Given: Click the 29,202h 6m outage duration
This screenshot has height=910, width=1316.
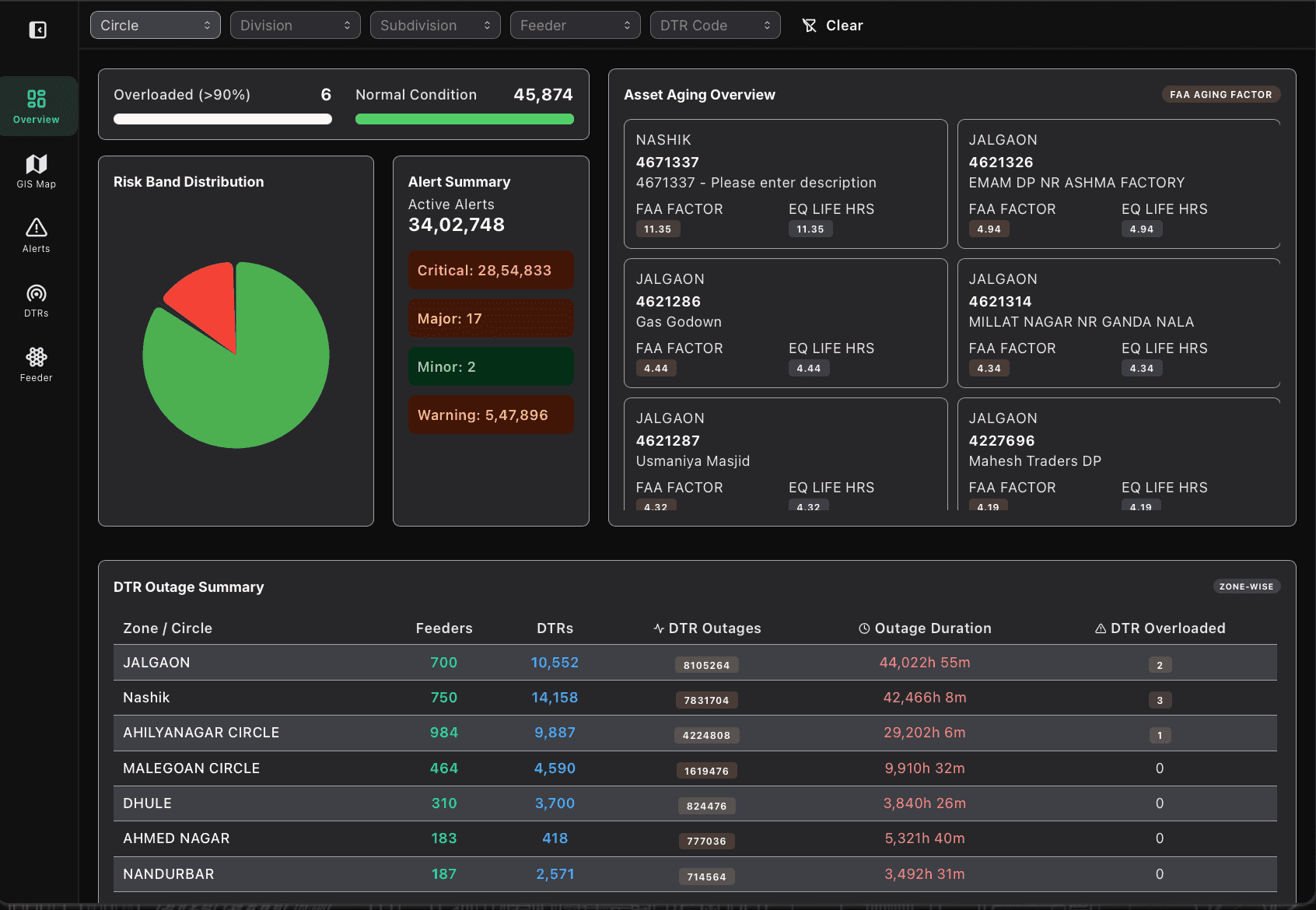Looking at the screenshot, I should point(925,733).
